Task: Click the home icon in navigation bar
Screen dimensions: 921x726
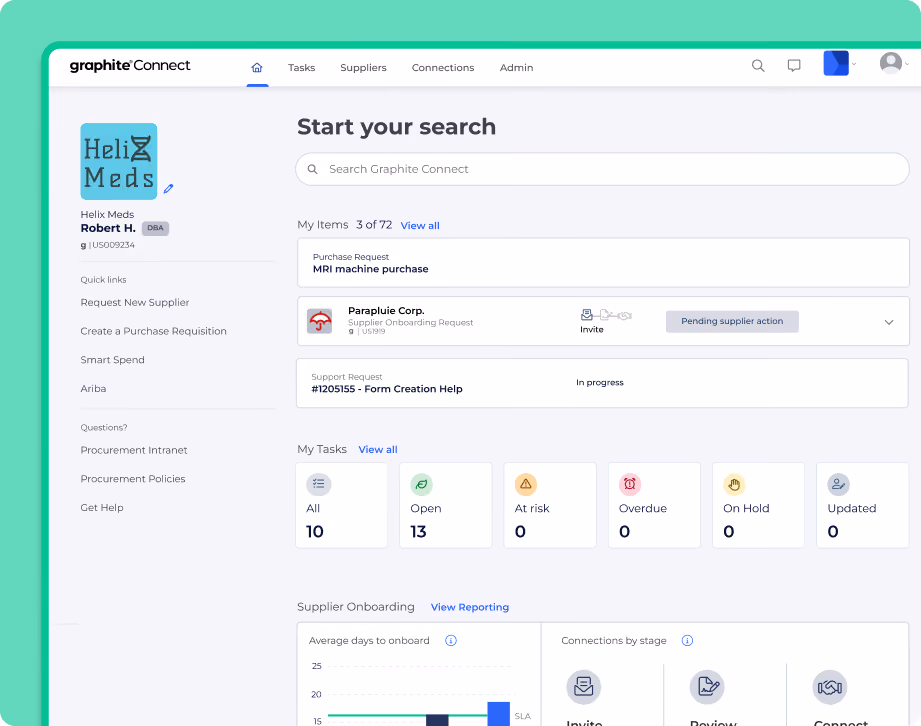Action: coord(257,68)
